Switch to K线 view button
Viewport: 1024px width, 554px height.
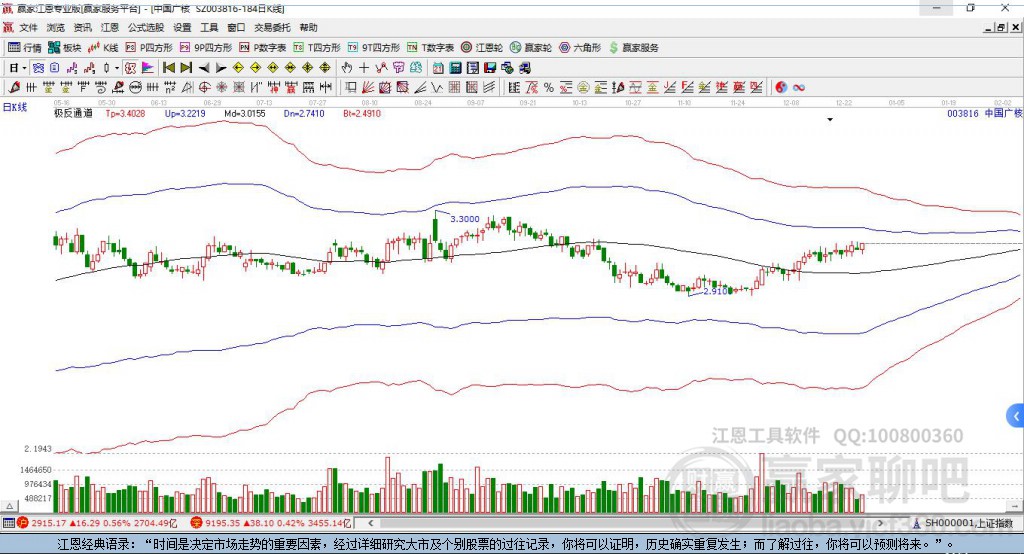103,48
